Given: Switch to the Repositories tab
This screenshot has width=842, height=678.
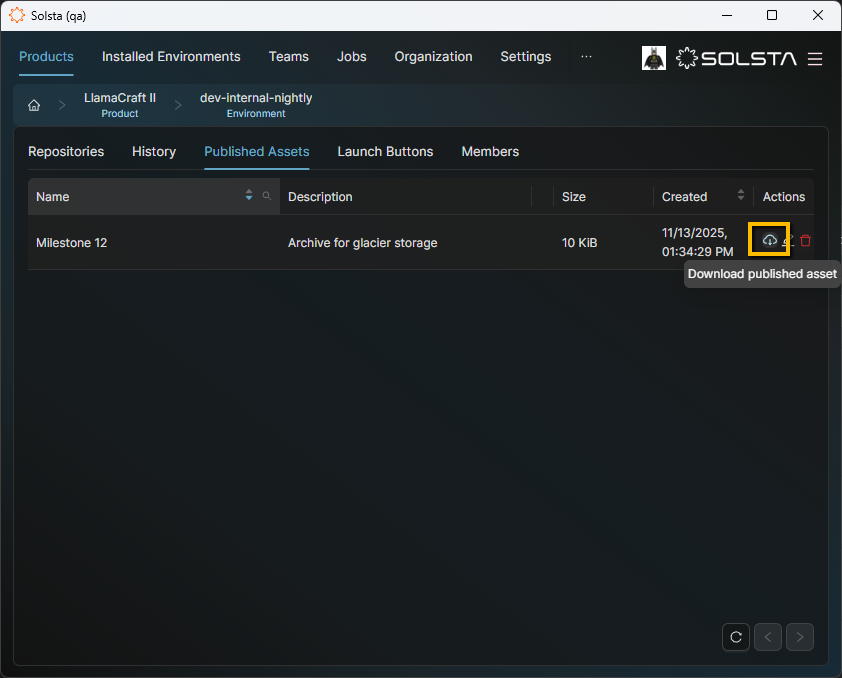Looking at the screenshot, I should (x=66, y=151).
